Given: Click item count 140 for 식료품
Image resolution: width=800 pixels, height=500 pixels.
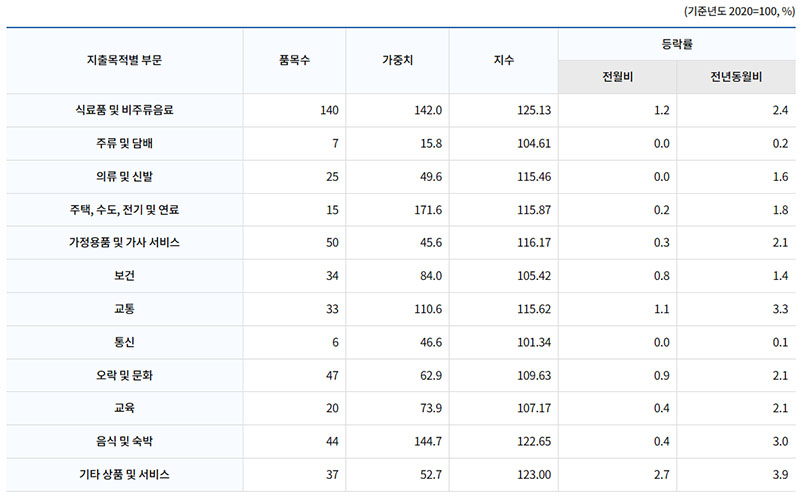Looking at the screenshot, I should [329, 110].
